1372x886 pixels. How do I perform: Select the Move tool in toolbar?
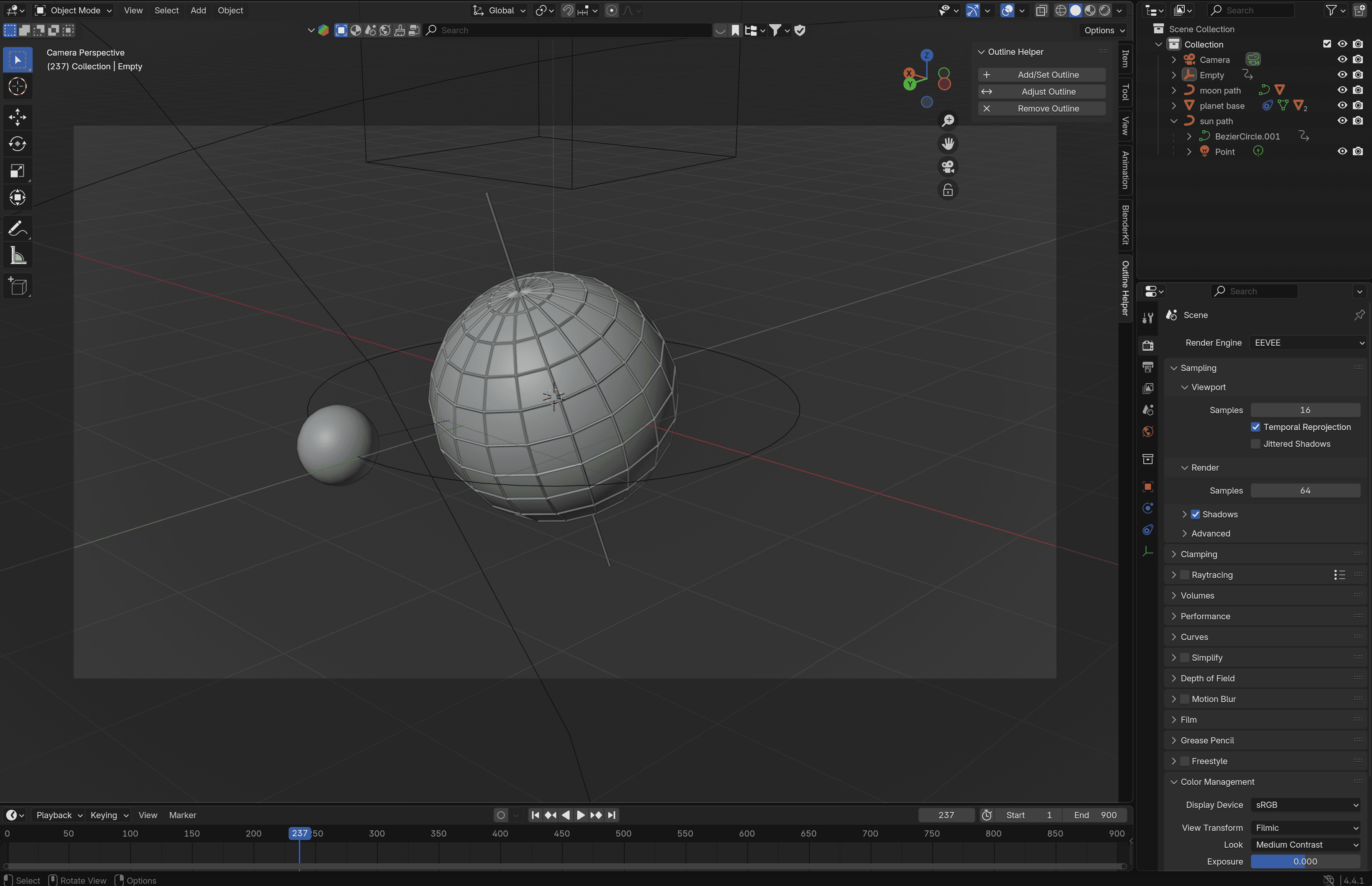pyautogui.click(x=17, y=117)
